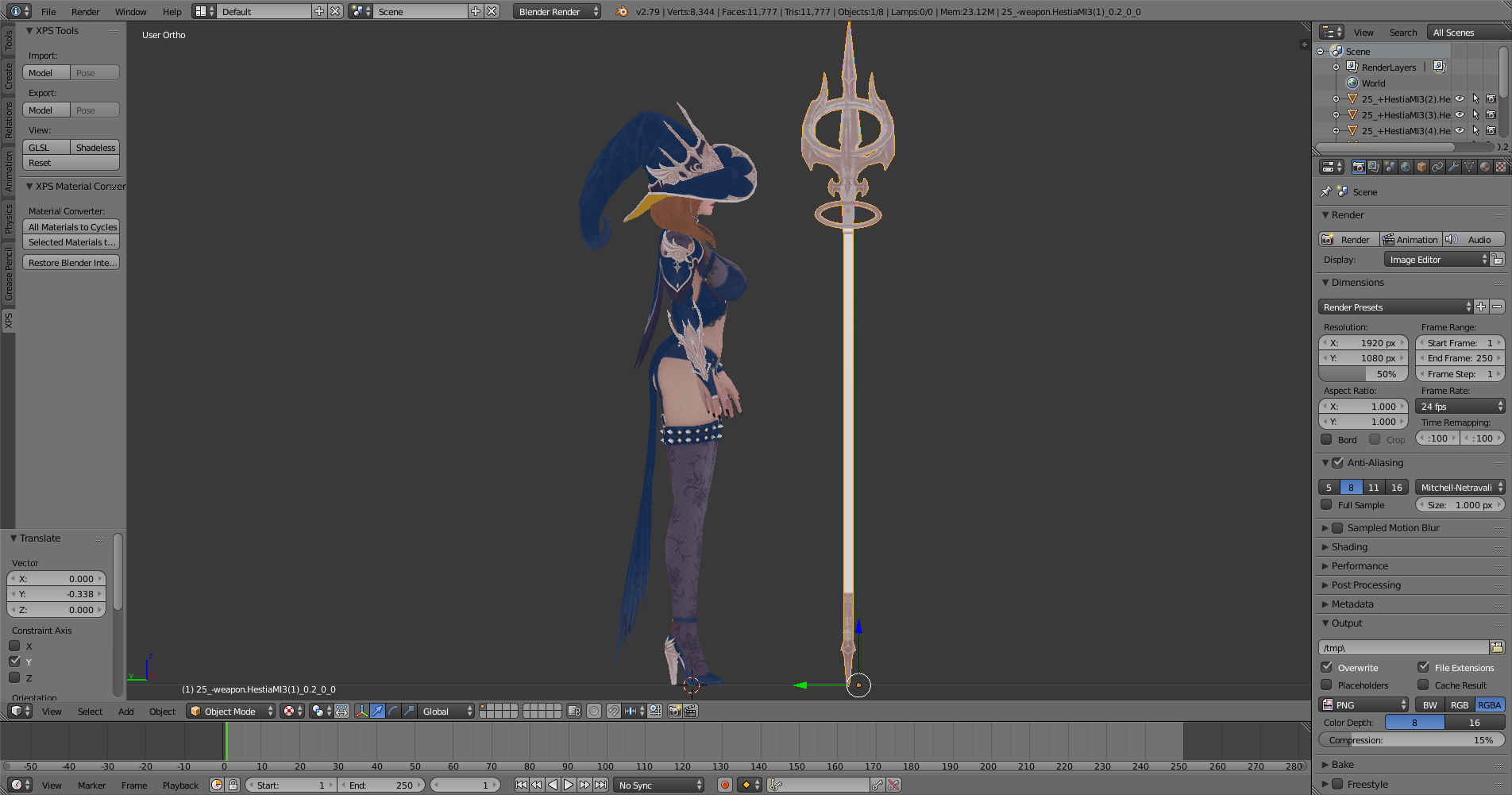This screenshot has width=1512, height=795.
Task: Toggle timeline range lock padlock icon
Action: [233, 785]
